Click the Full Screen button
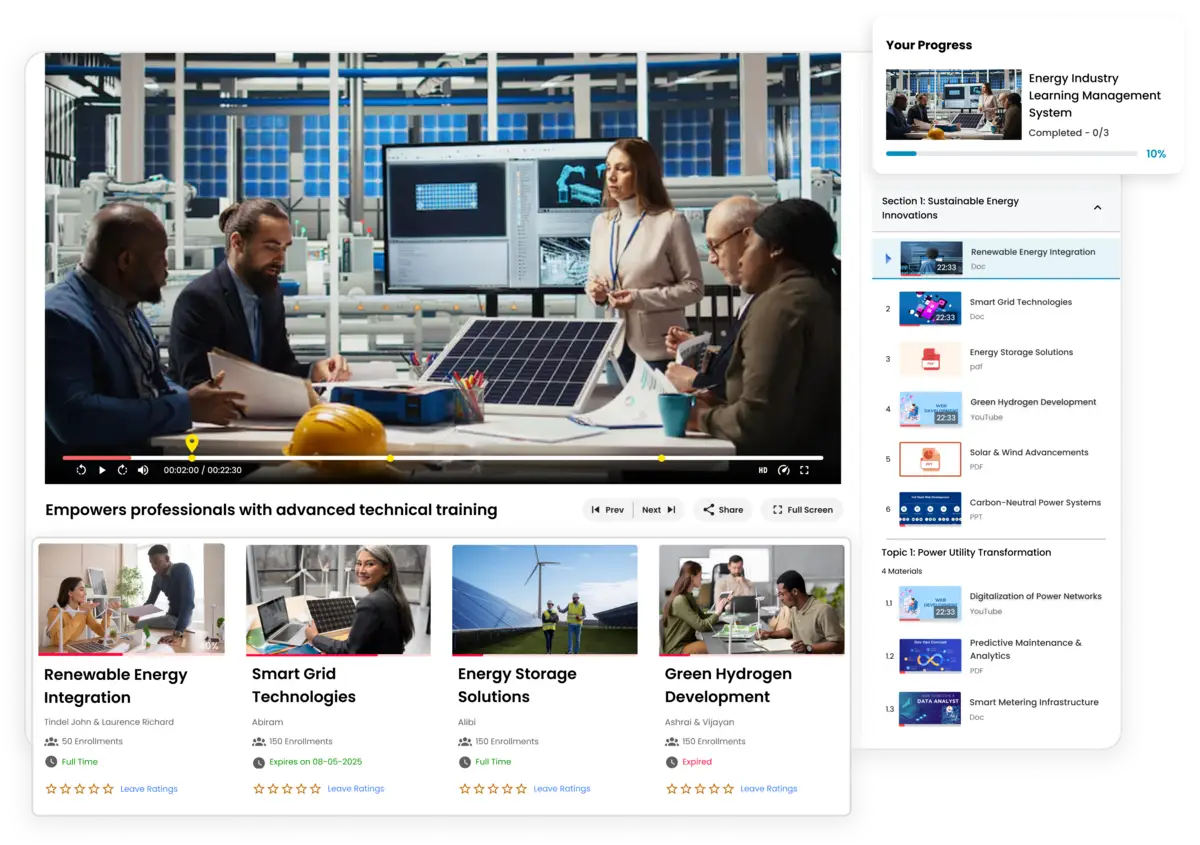 pyautogui.click(x=801, y=509)
